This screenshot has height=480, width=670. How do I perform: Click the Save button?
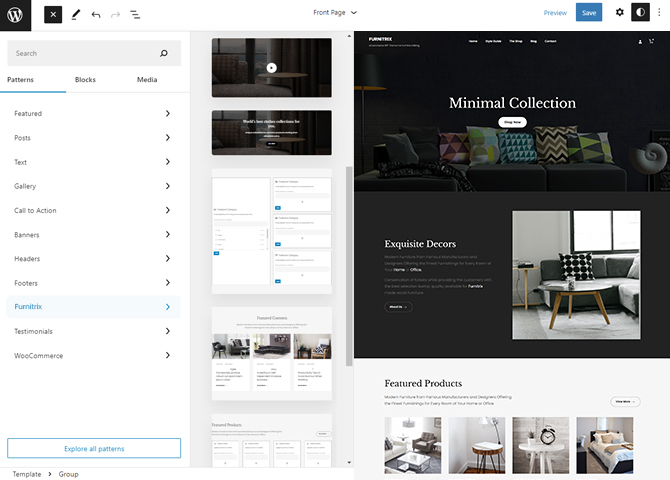(x=589, y=13)
